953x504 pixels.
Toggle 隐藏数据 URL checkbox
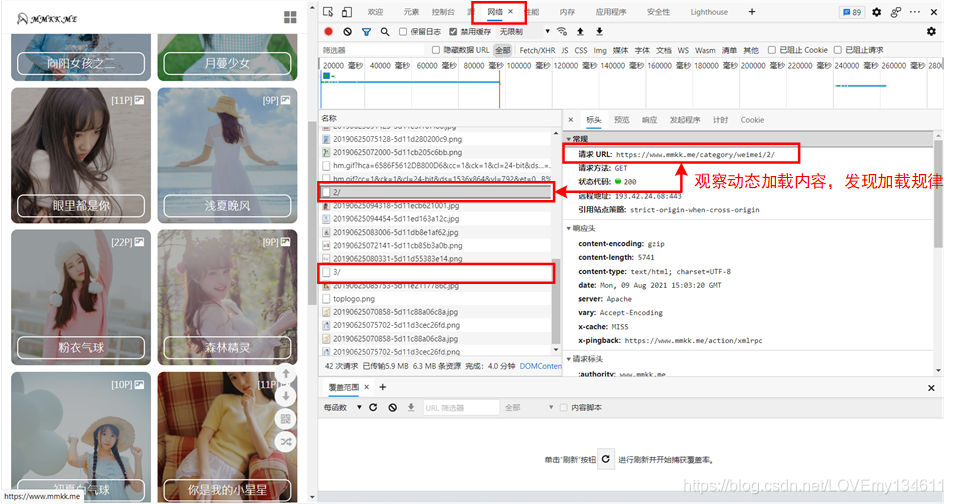tap(436, 50)
